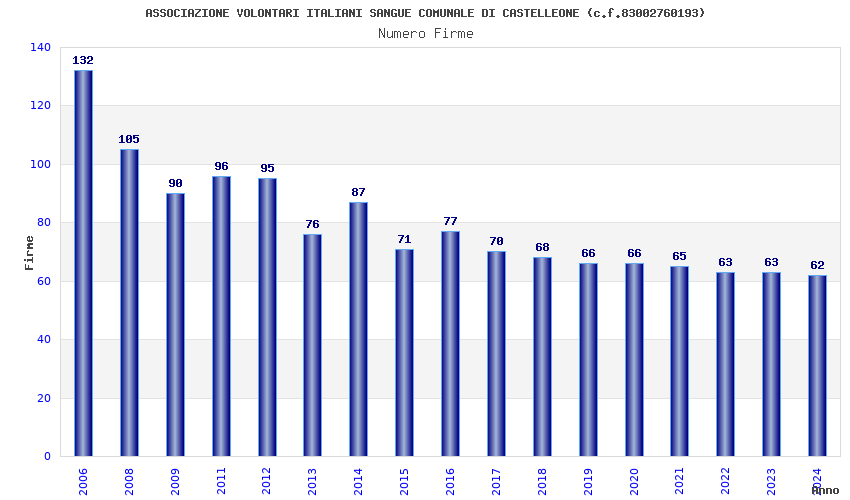Click the x-axis year label 2023
This screenshot has width=850, height=500.
tap(771, 482)
